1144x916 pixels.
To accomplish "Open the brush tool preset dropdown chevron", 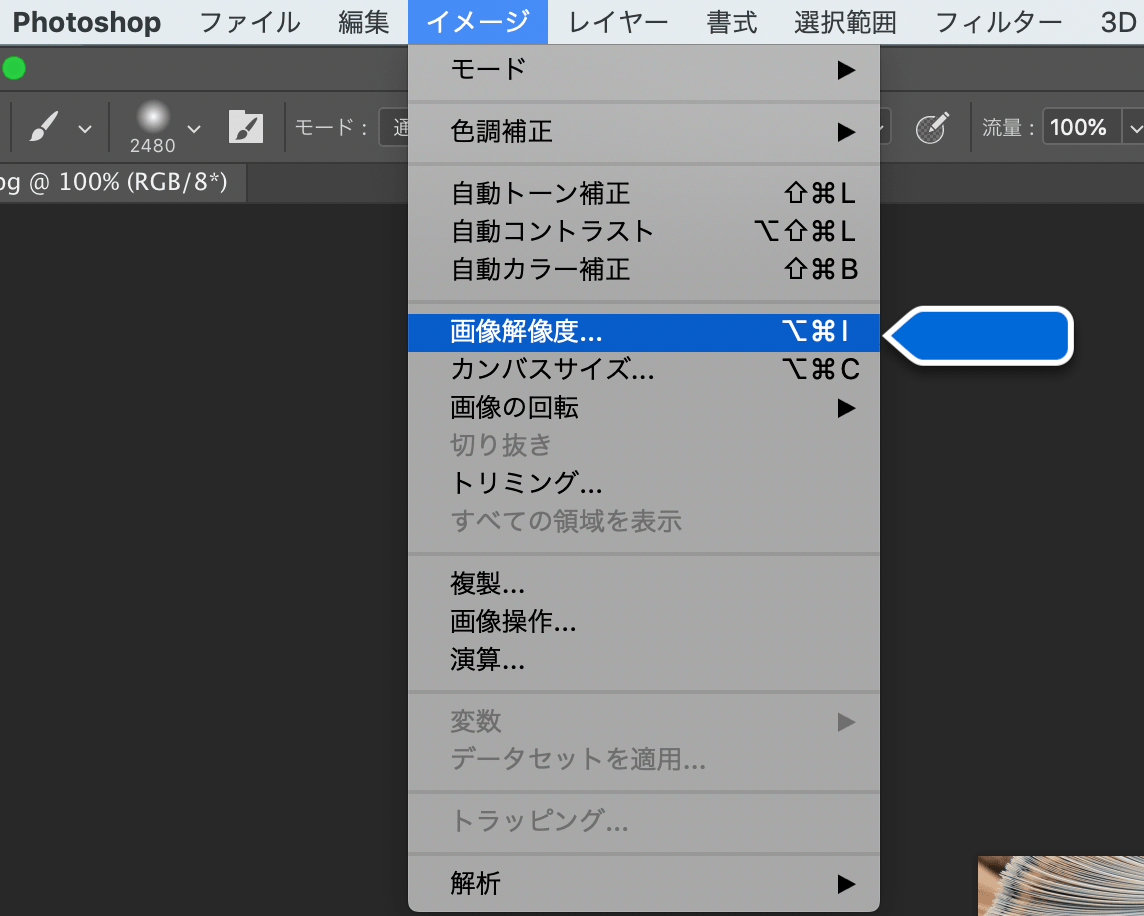I will tap(85, 129).
